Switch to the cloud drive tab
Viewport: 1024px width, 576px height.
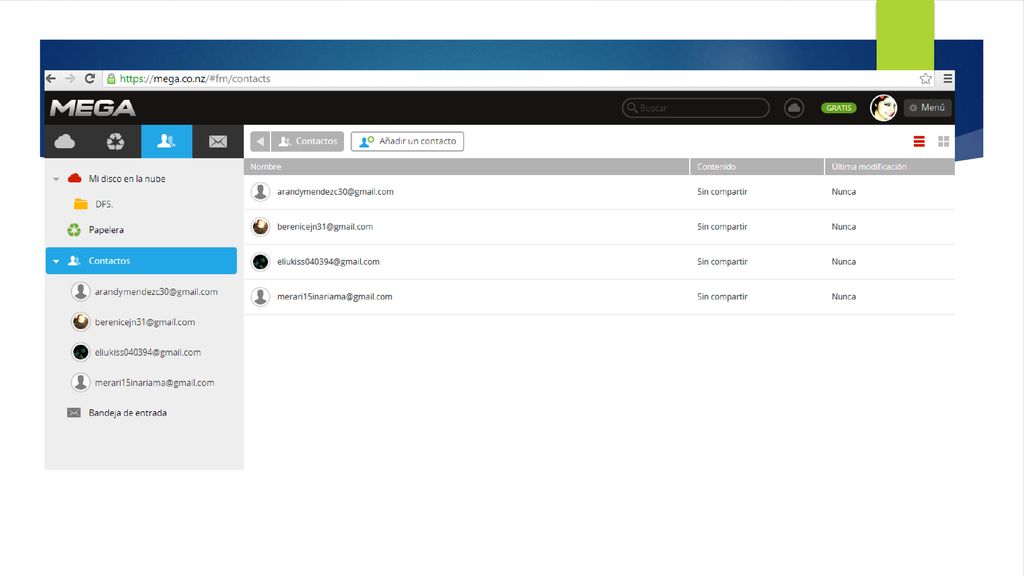(65, 141)
